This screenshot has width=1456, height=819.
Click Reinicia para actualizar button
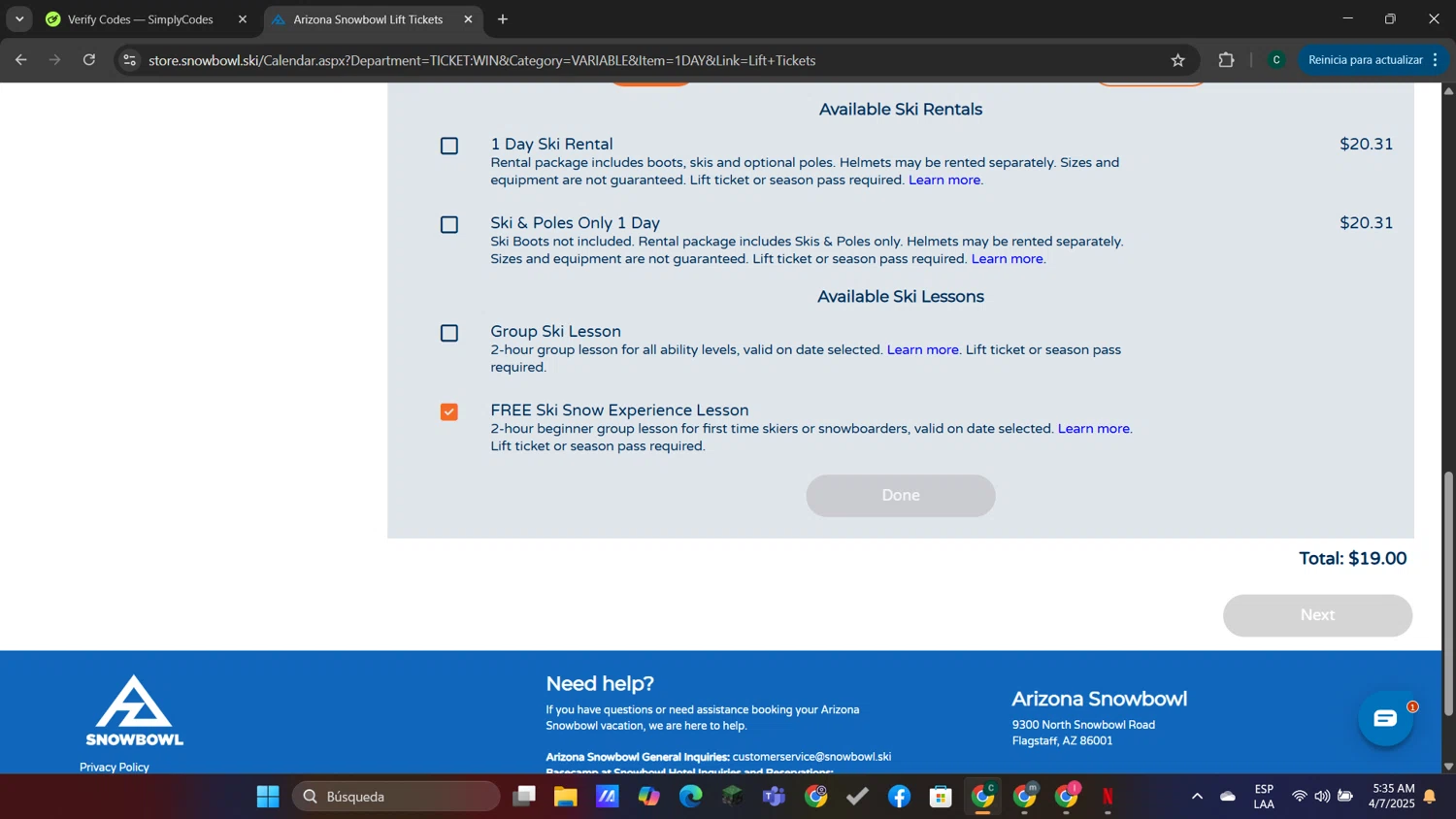click(1364, 60)
